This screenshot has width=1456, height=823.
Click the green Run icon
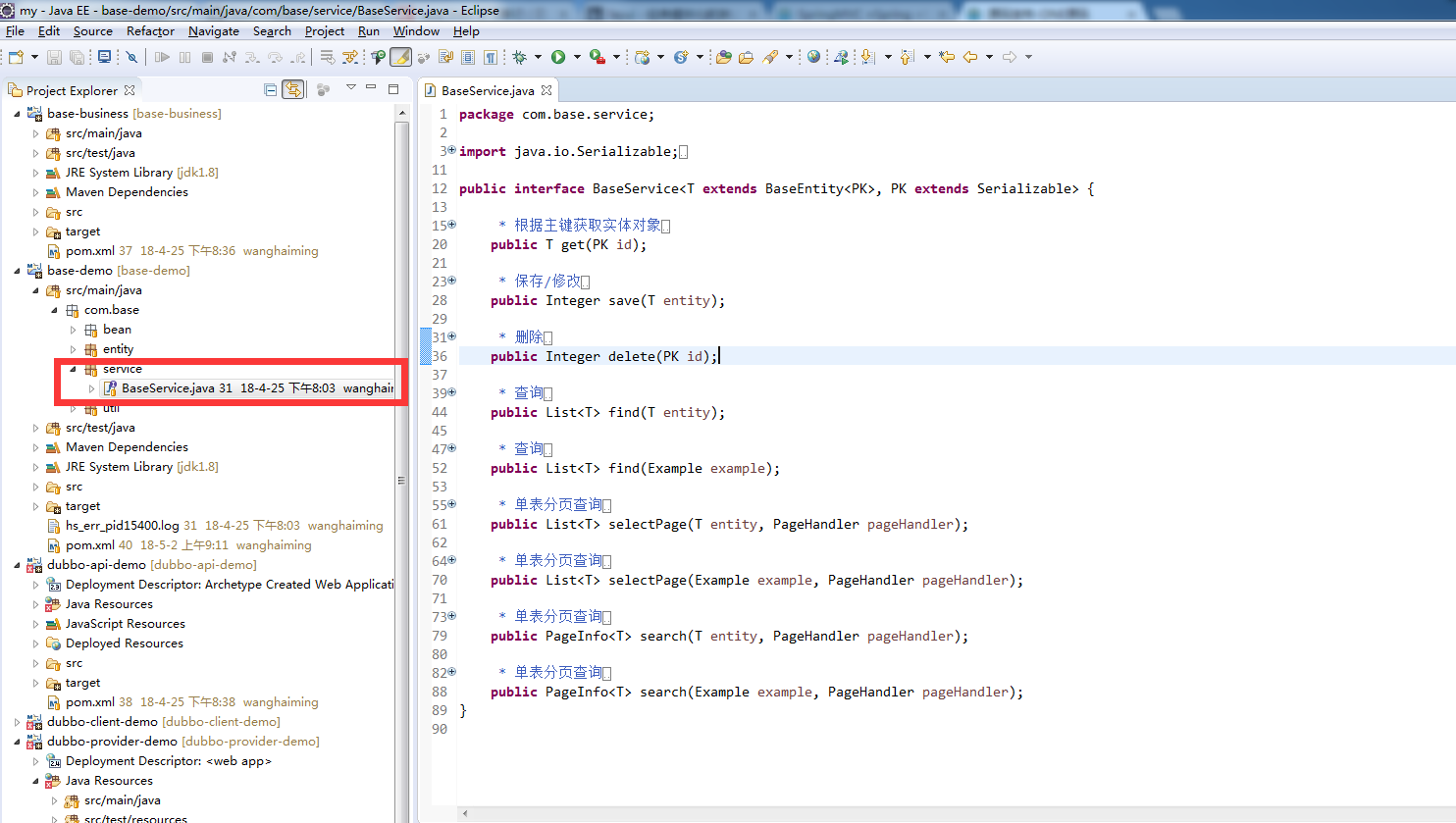(558, 57)
